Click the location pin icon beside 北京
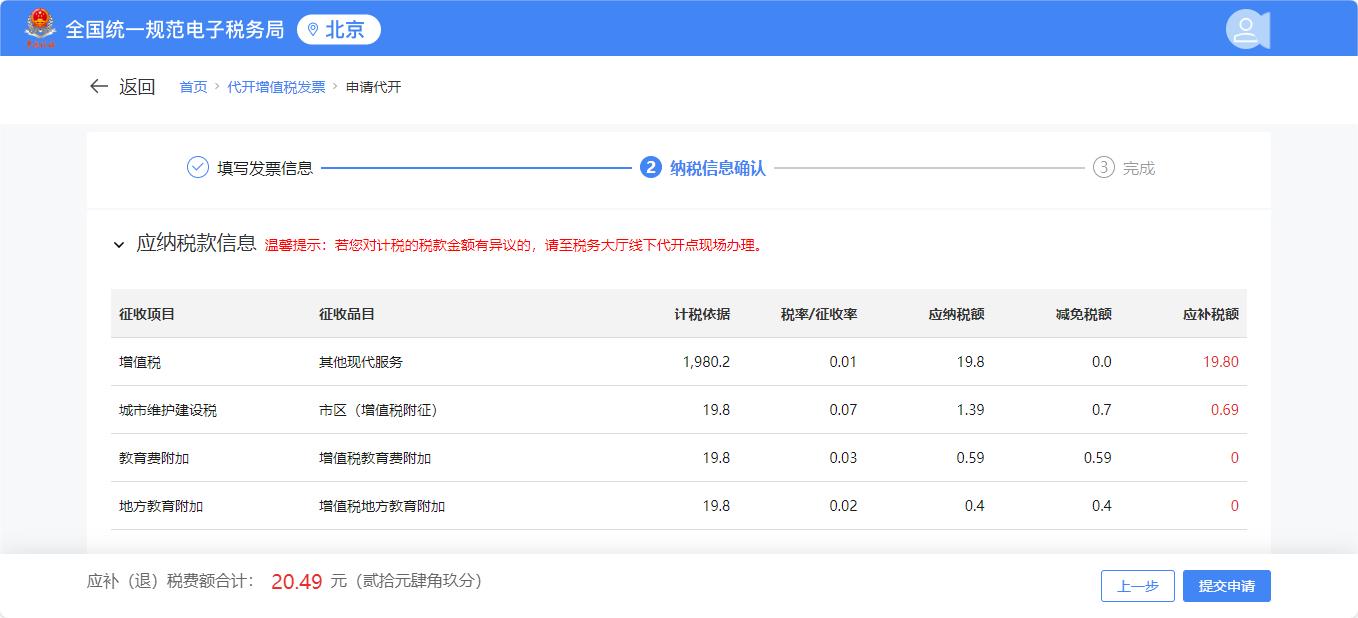Image resolution: width=1358 pixels, height=618 pixels. (x=313, y=30)
